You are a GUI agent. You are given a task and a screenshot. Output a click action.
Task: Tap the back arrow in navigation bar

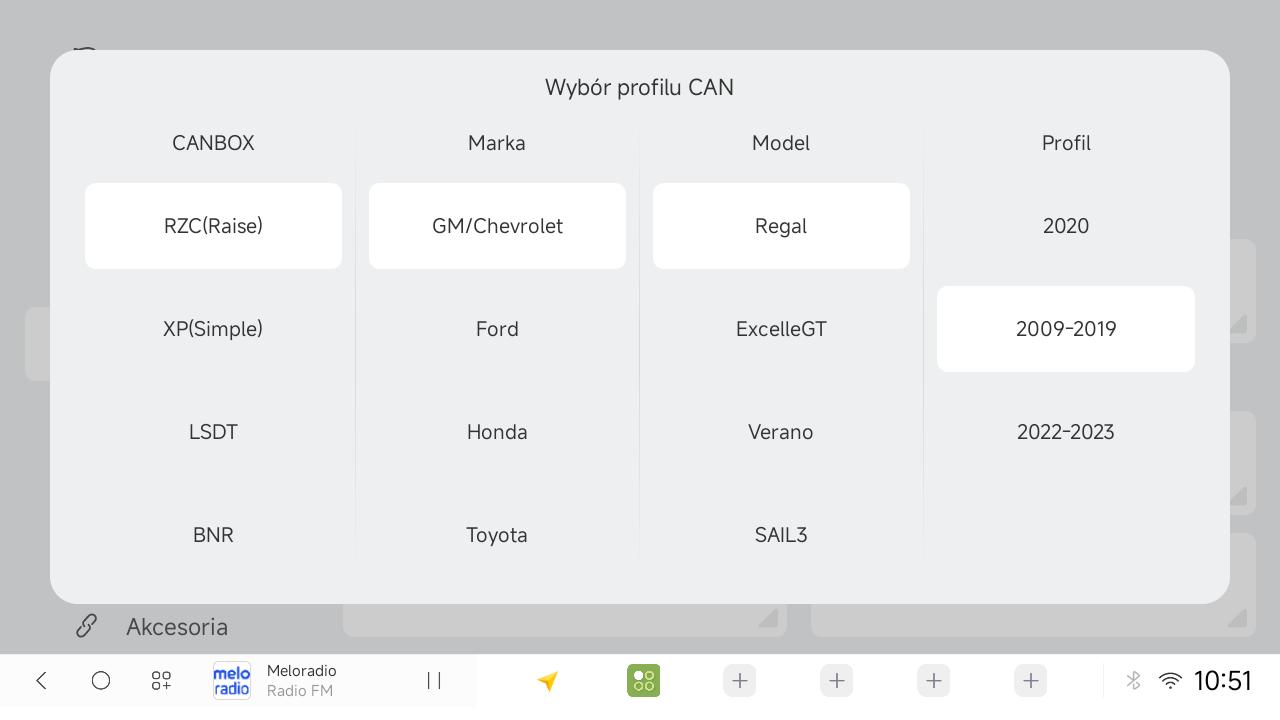coord(41,681)
